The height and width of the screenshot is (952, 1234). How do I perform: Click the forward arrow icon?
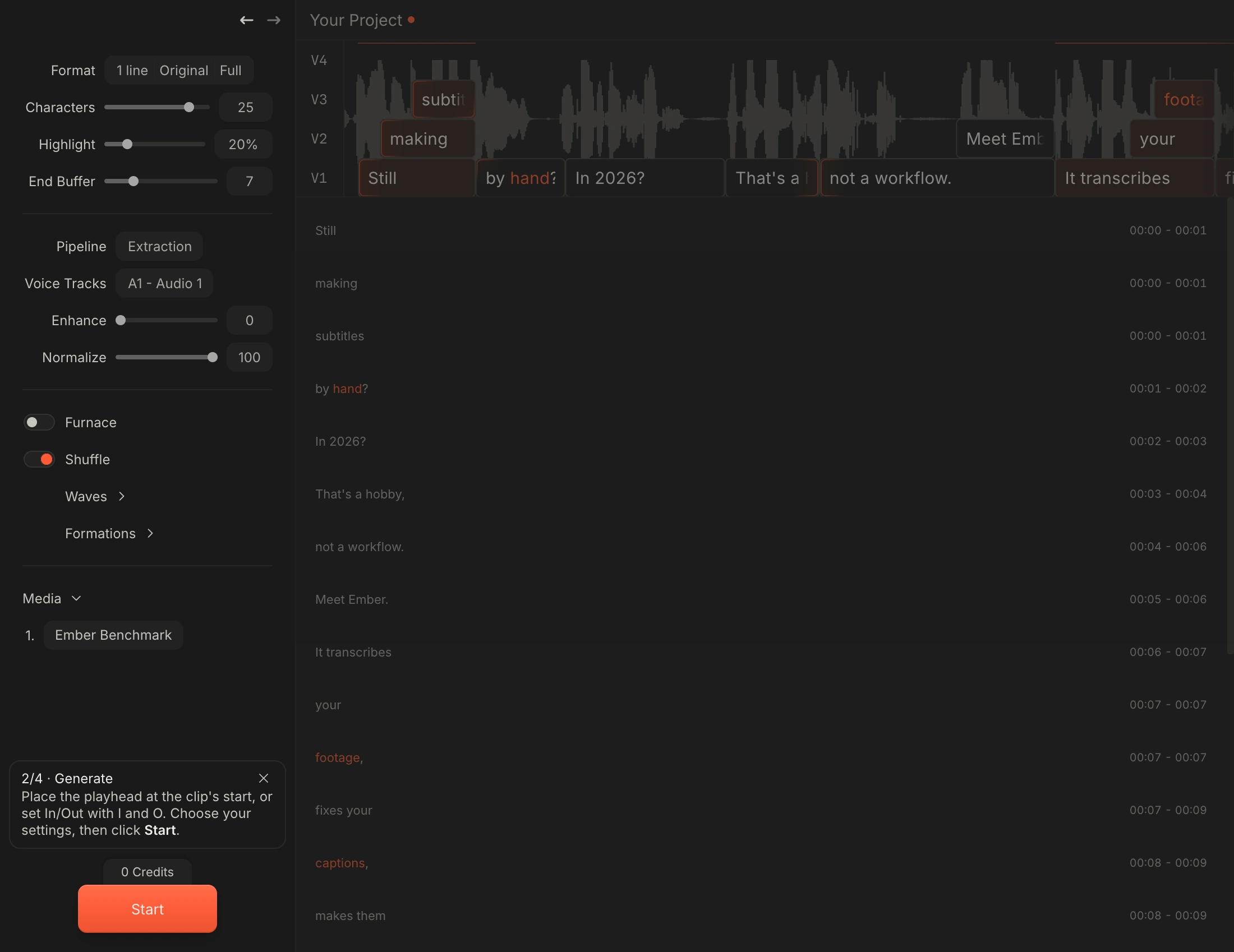tap(274, 20)
